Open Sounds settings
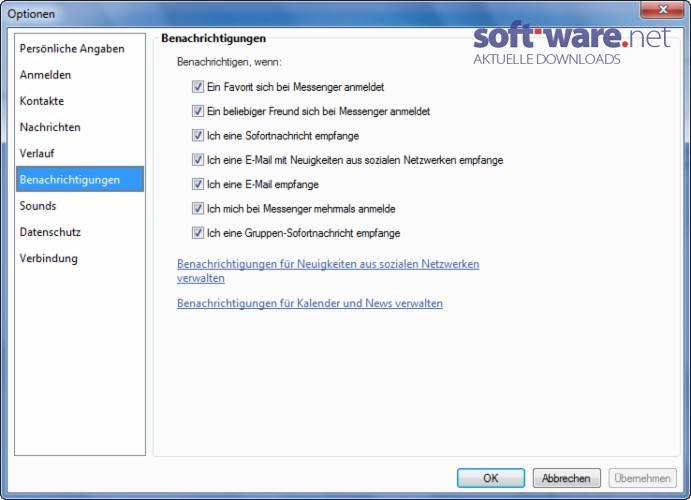Viewport: 691px width, 500px height. [80, 206]
